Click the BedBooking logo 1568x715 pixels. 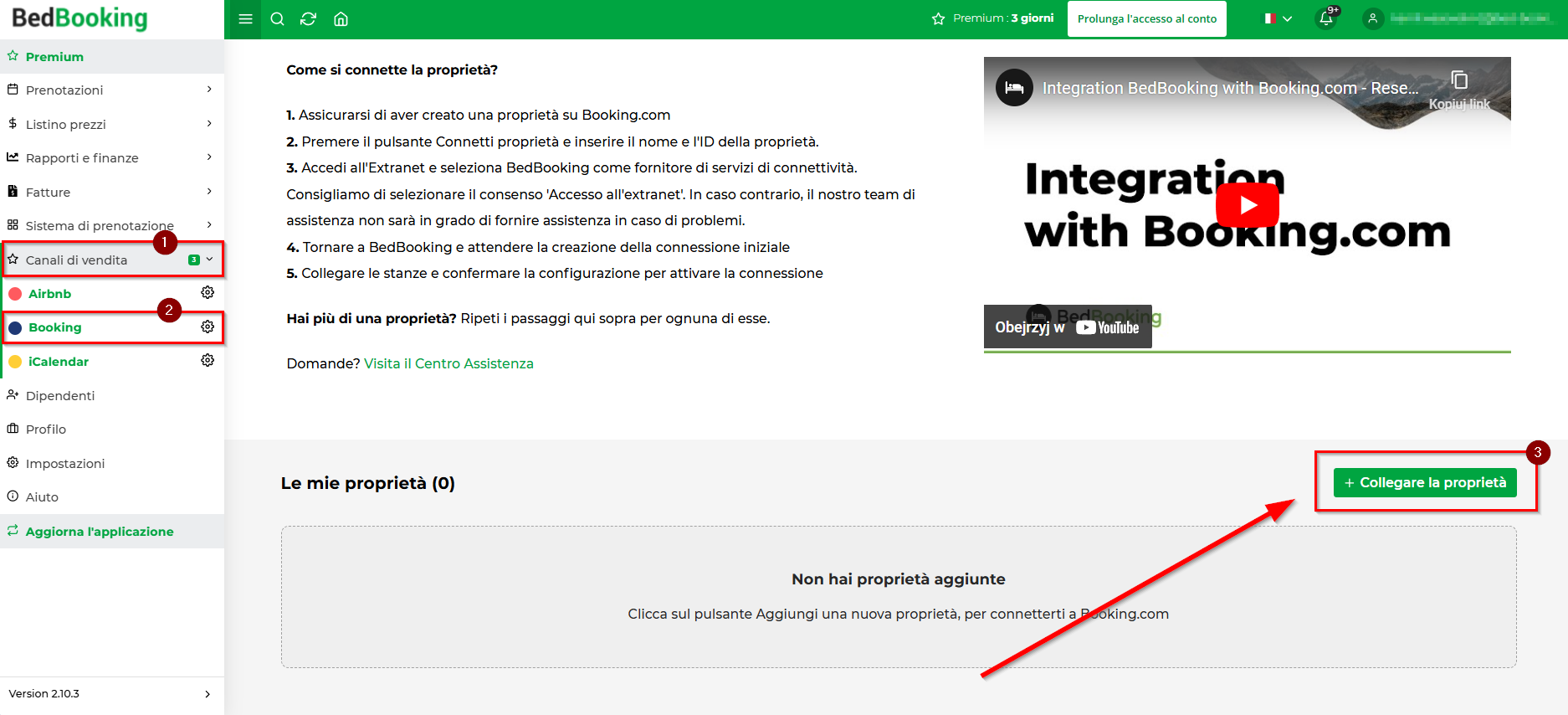(79, 18)
